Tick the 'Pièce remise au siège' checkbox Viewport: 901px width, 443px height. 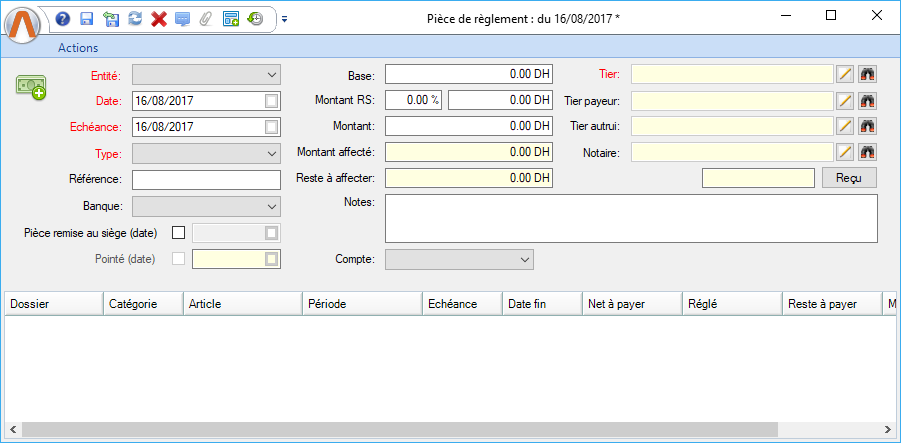click(179, 233)
